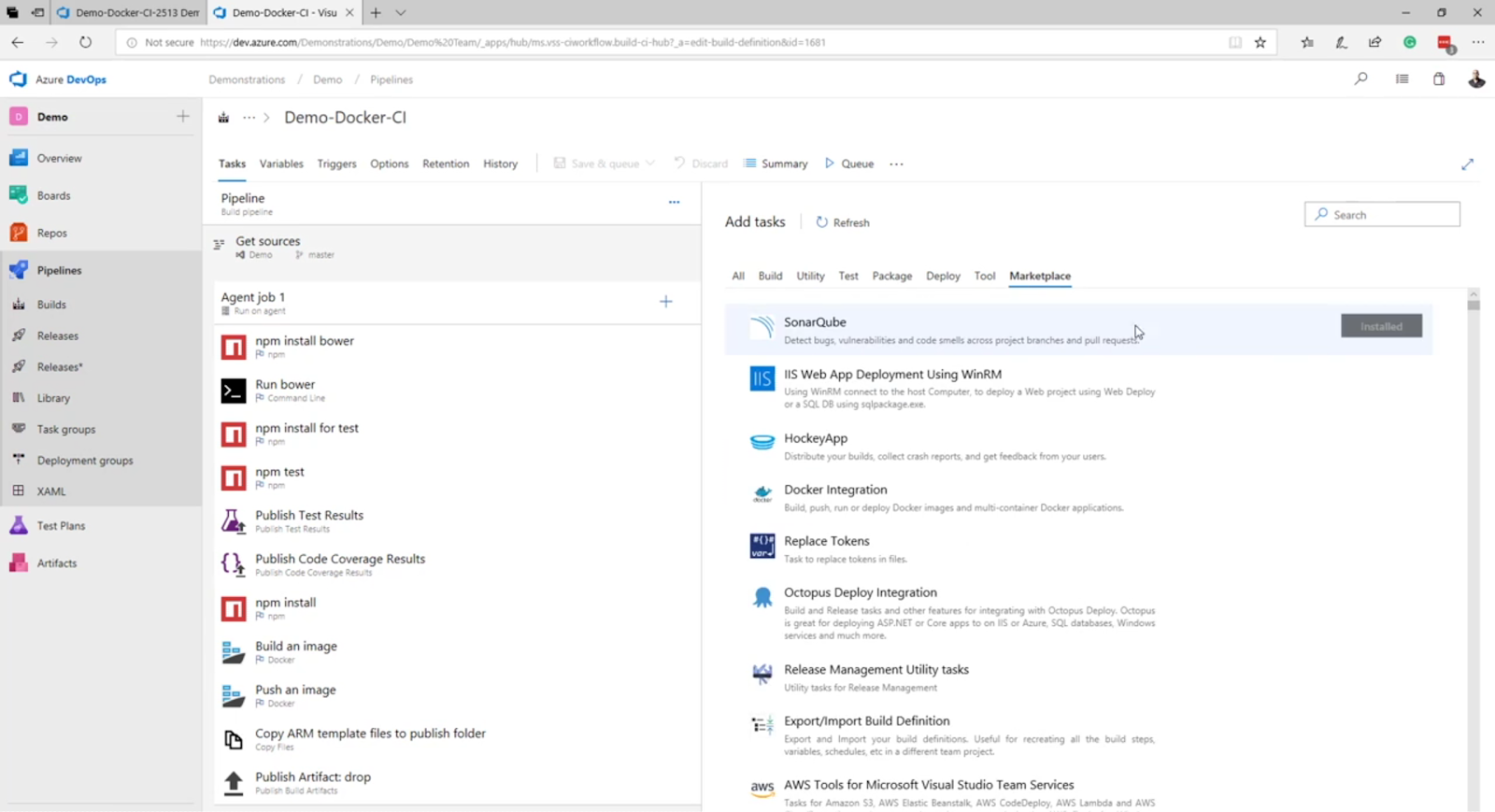Viewport: 1495px width, 812px height.
Task: Select the Publish Artifact: drop task
Action: (457, 783)
